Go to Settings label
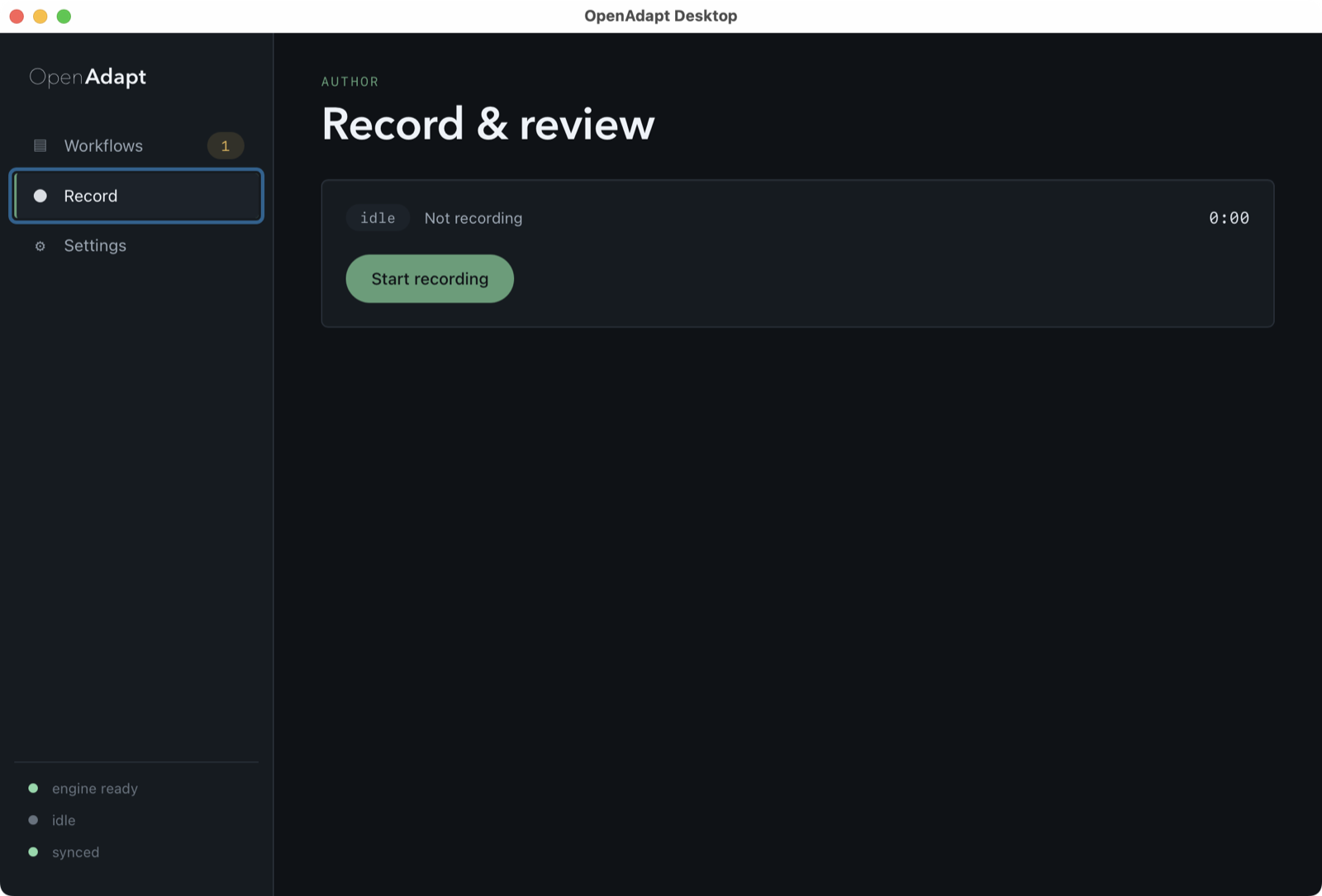The height and width of the screenshot is (896, 1322). click(95, 245)
